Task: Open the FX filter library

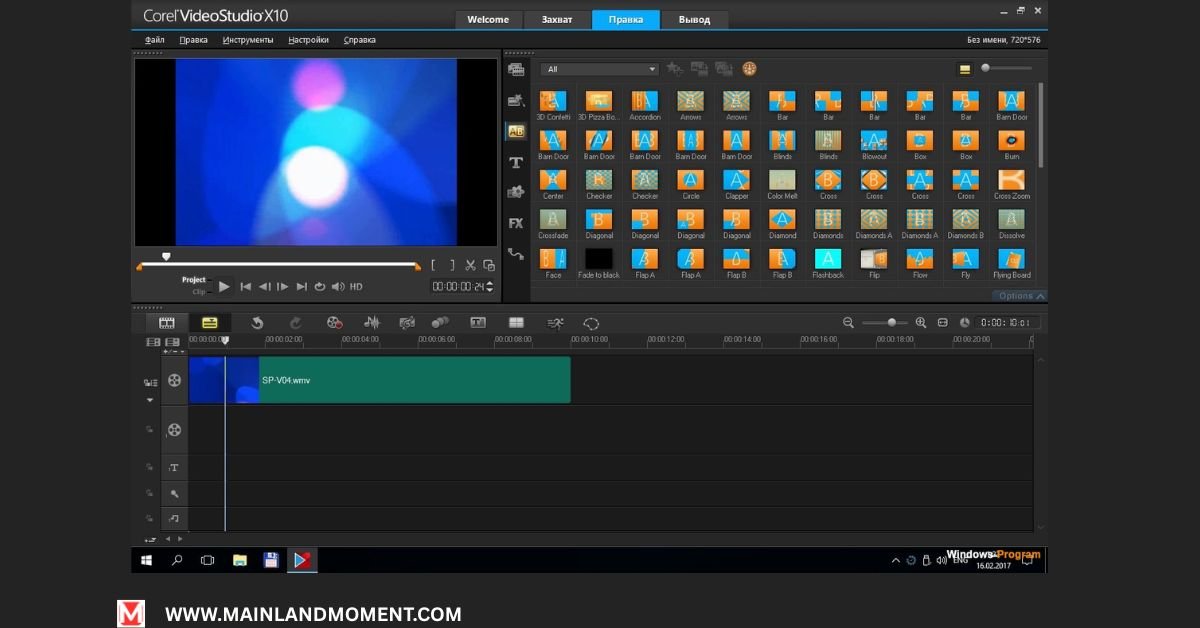Action: click(516, 223)
